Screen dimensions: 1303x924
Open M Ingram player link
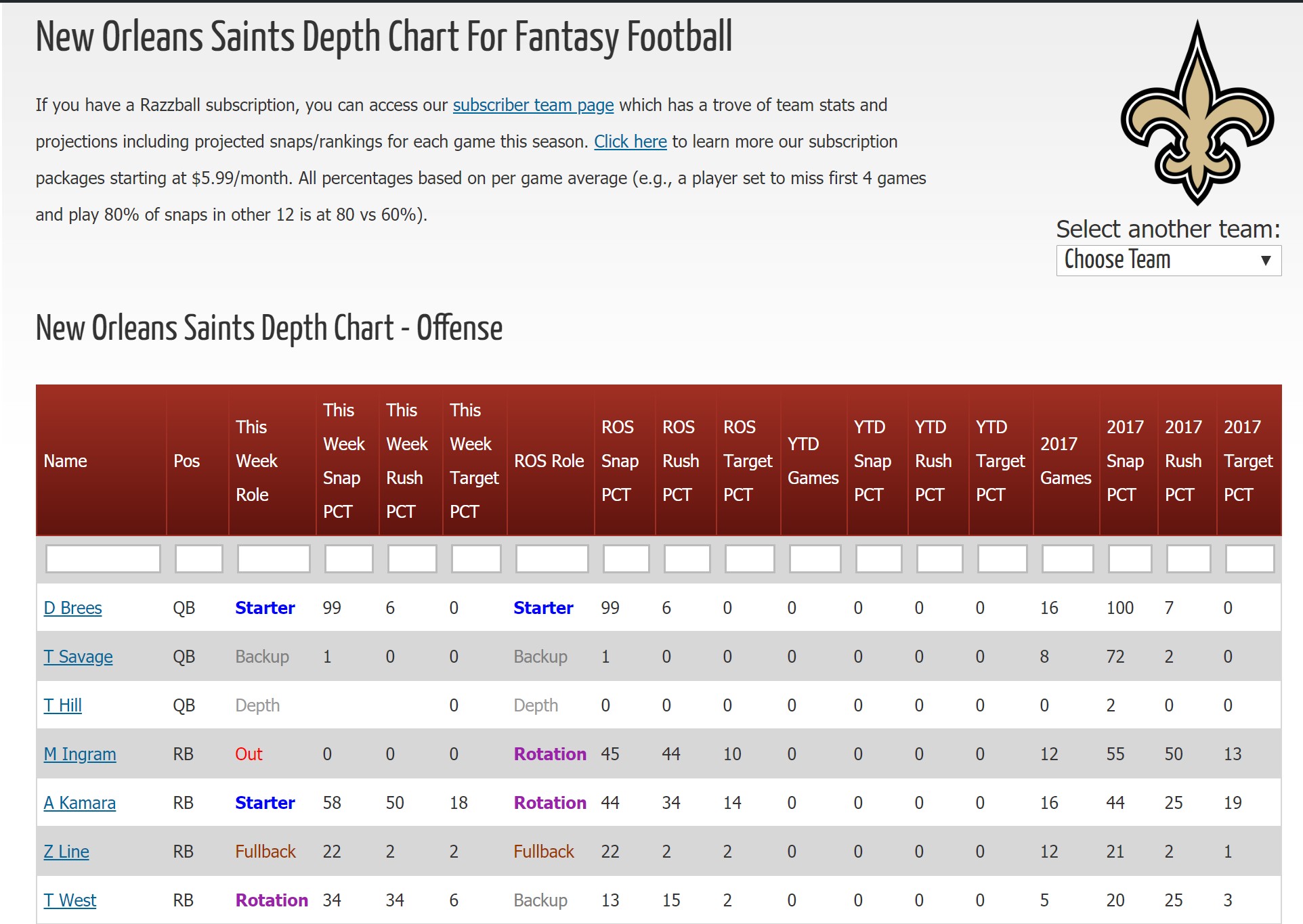pyautogui.click(x=80, y=754)
